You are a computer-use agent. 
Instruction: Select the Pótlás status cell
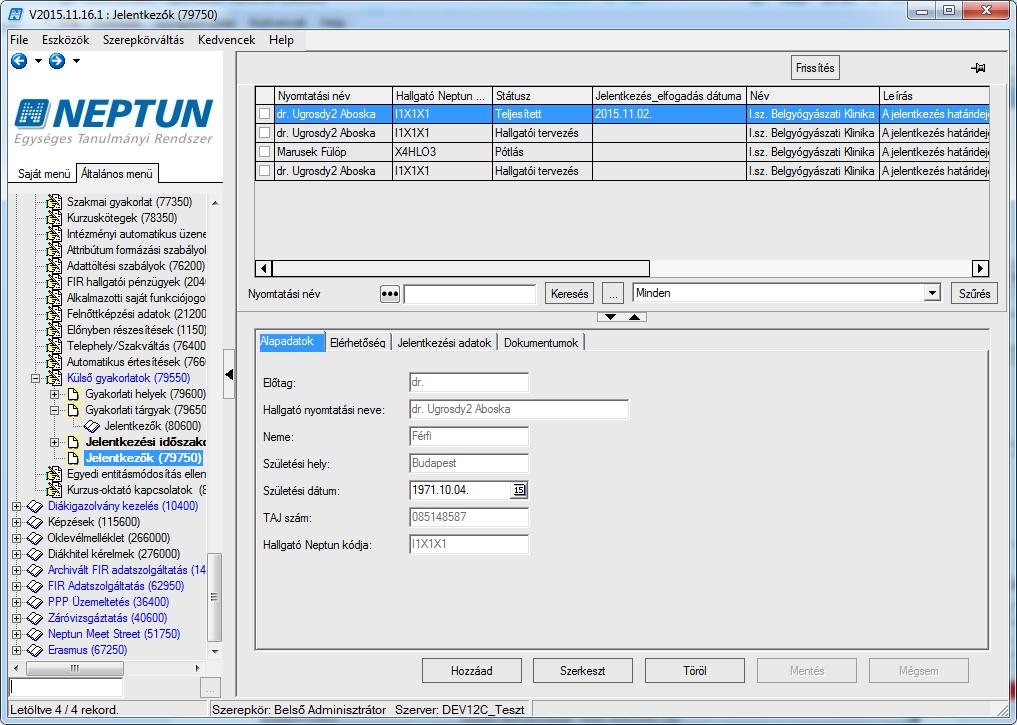point(542,152)
